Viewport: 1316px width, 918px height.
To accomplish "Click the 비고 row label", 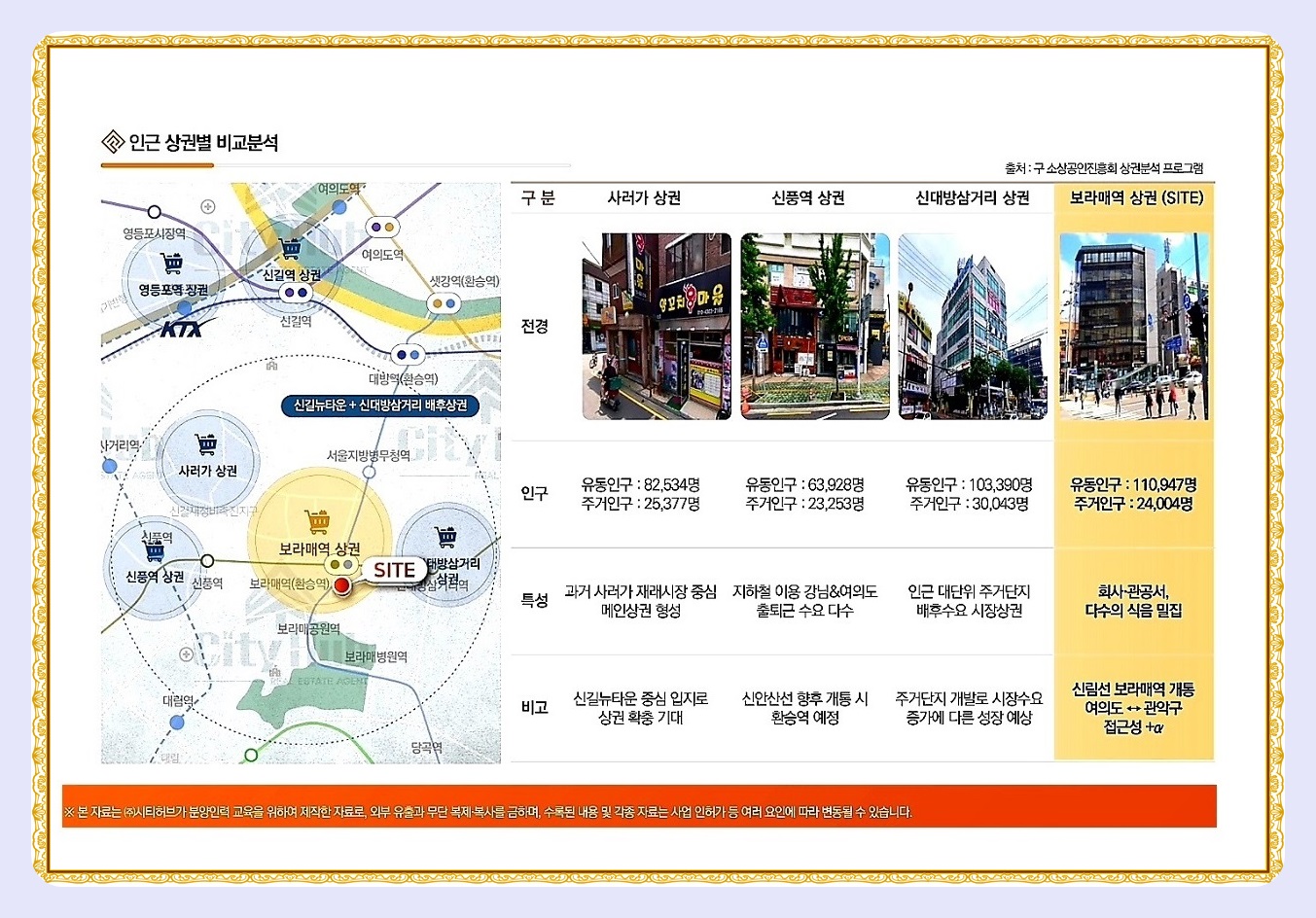I will point(534,707).
